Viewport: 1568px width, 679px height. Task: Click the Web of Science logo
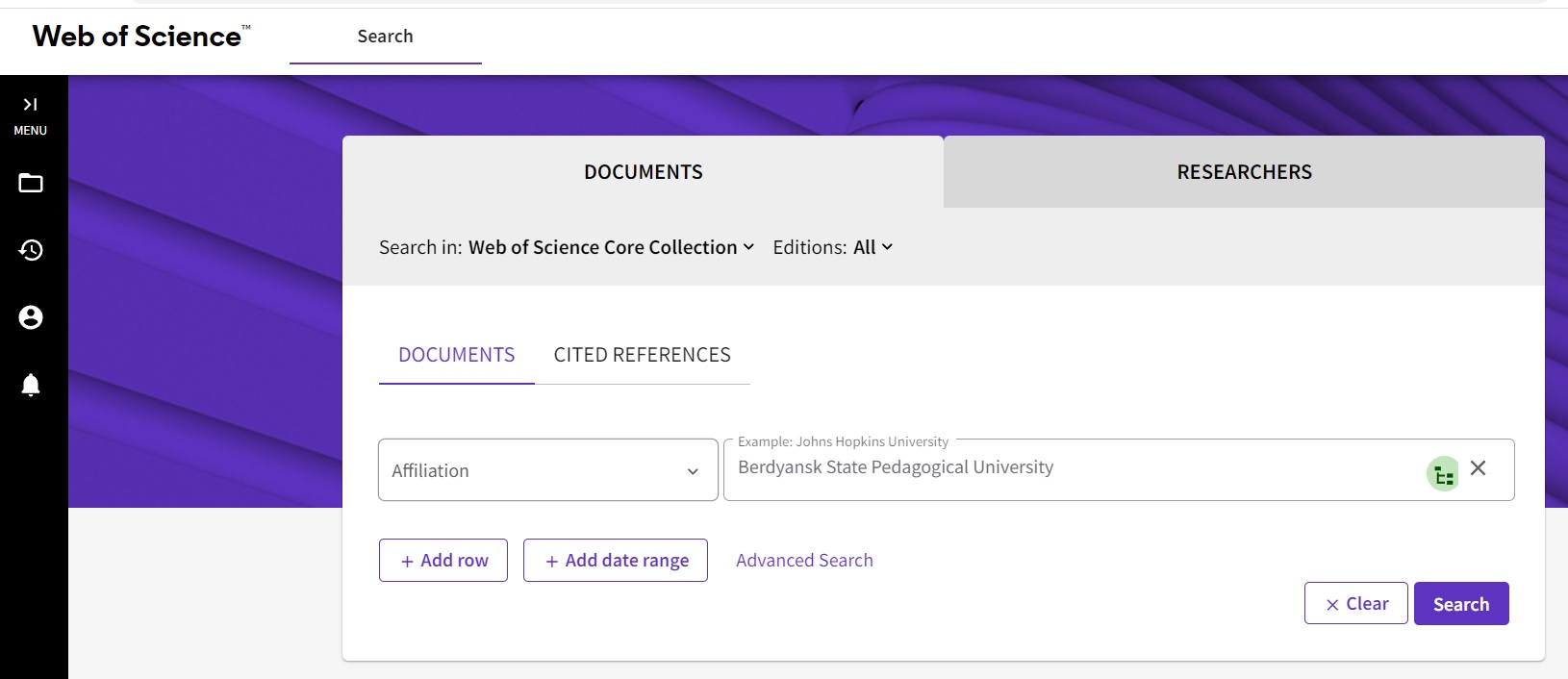pos(141,37)
